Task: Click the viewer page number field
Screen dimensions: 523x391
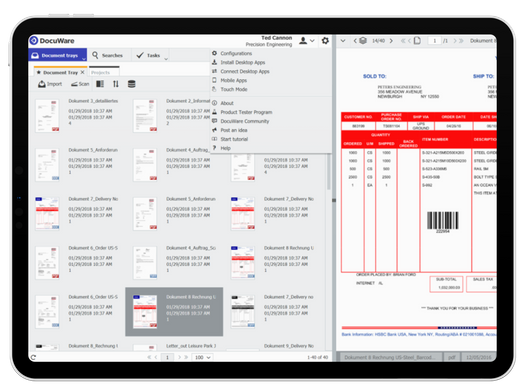Action: click(x=434, y=41)
